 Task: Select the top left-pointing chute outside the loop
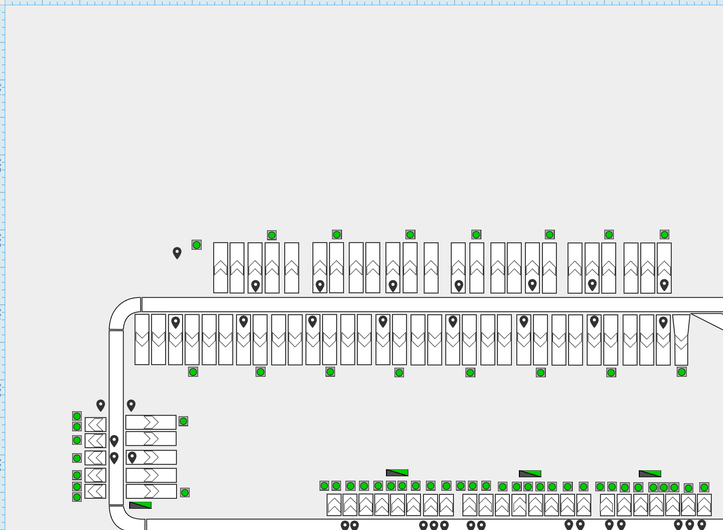(96, 424)
